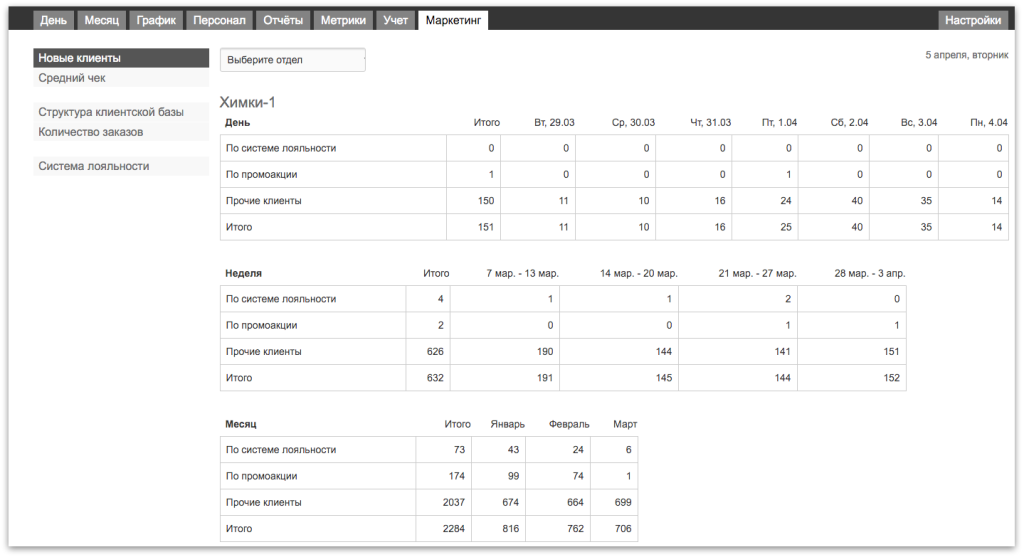Viewport: 1024px width, 557px height.
Task: Go to the Персонал tab
Action: [219, 20]
